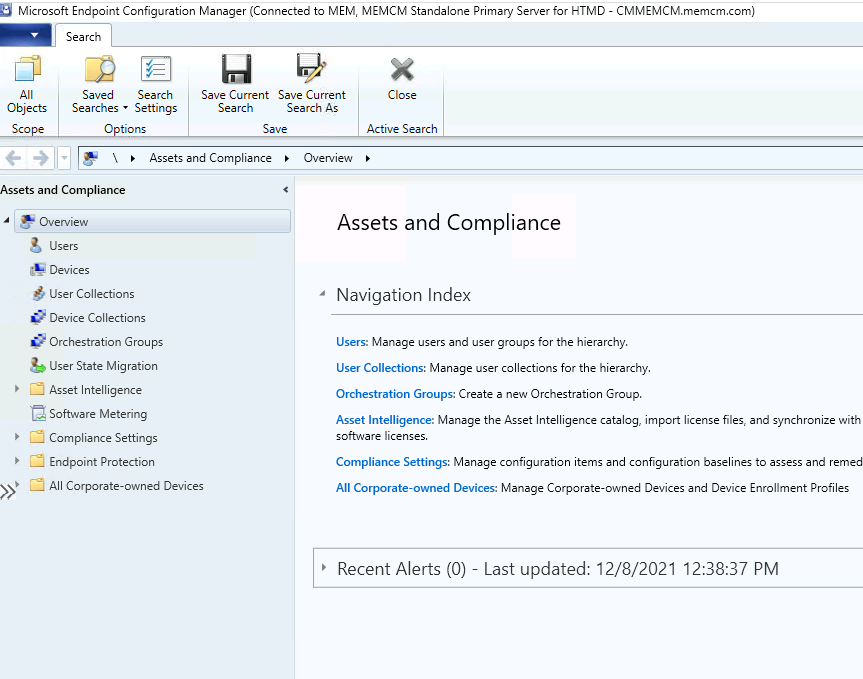This screenshot has height=679, width=863.
Task: Select the Orchestration Groups tree icon
Action: [x=38, y=342]
